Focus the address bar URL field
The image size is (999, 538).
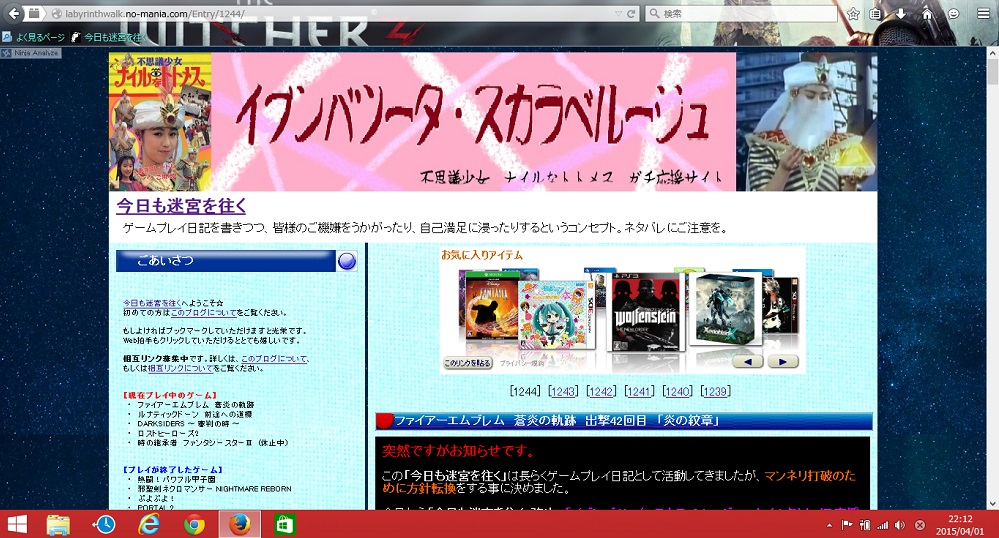click(x=338, y=13)
